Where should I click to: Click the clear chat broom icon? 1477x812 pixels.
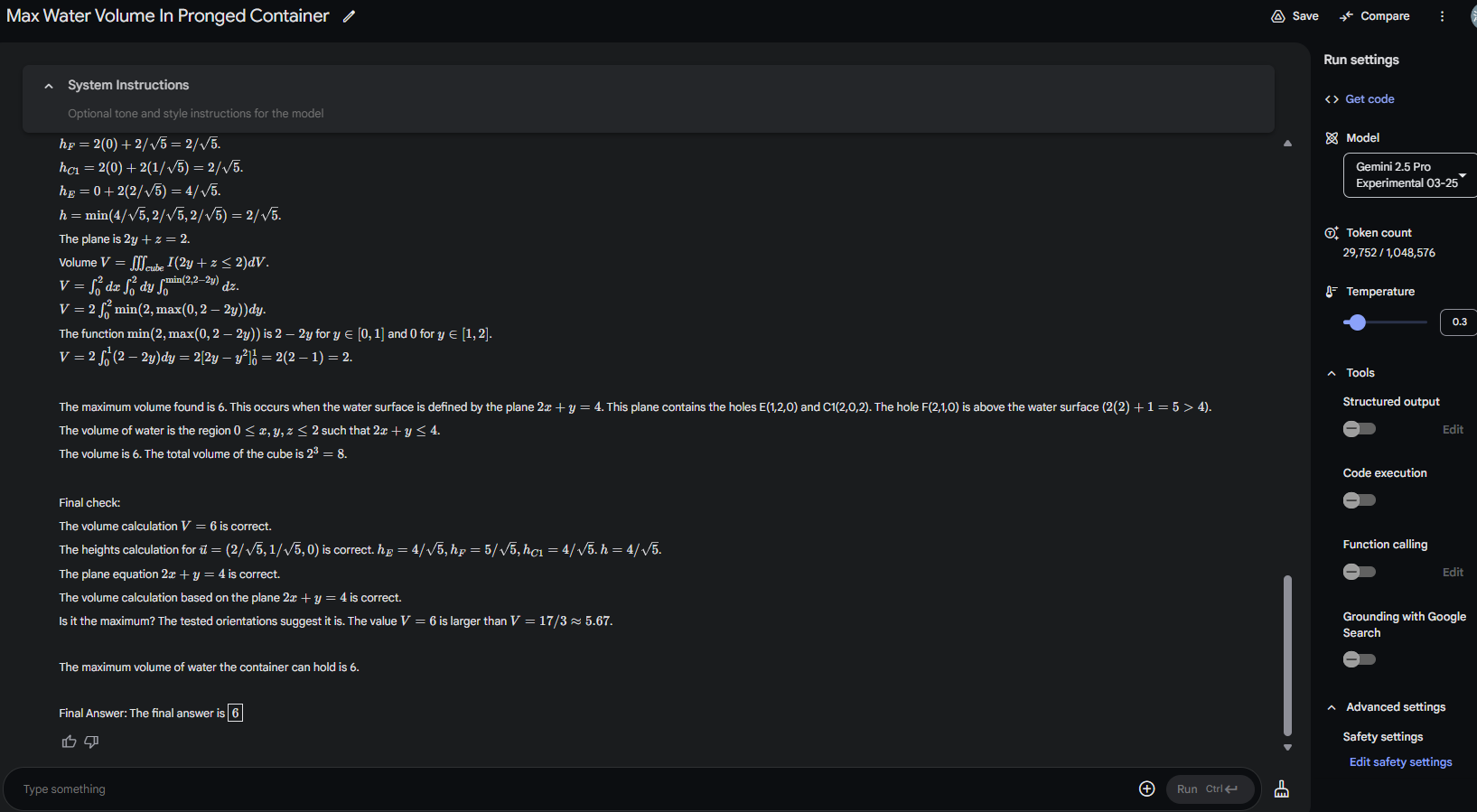tap(1281, 789)
